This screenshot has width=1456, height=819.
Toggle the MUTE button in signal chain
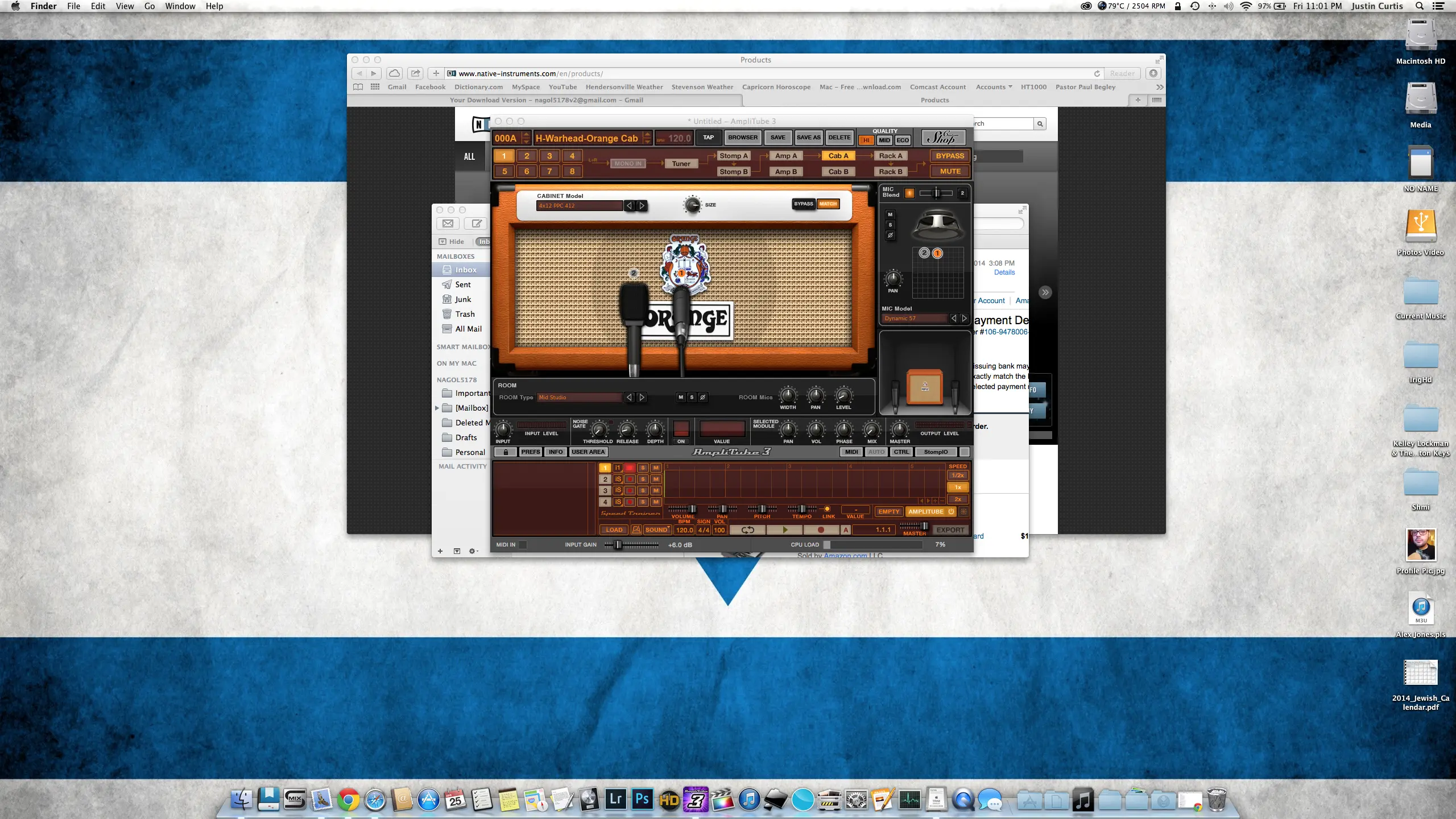(950, 171)
